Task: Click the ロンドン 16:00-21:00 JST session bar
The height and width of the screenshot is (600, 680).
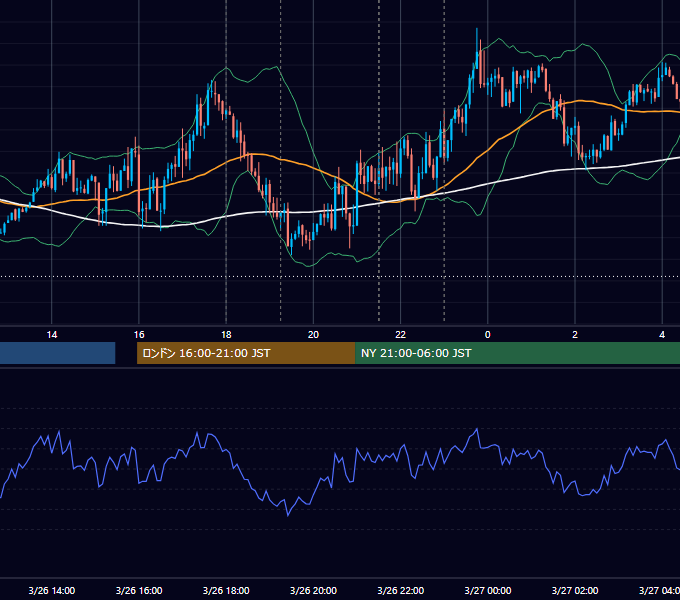Action: [x=246, y=353]
